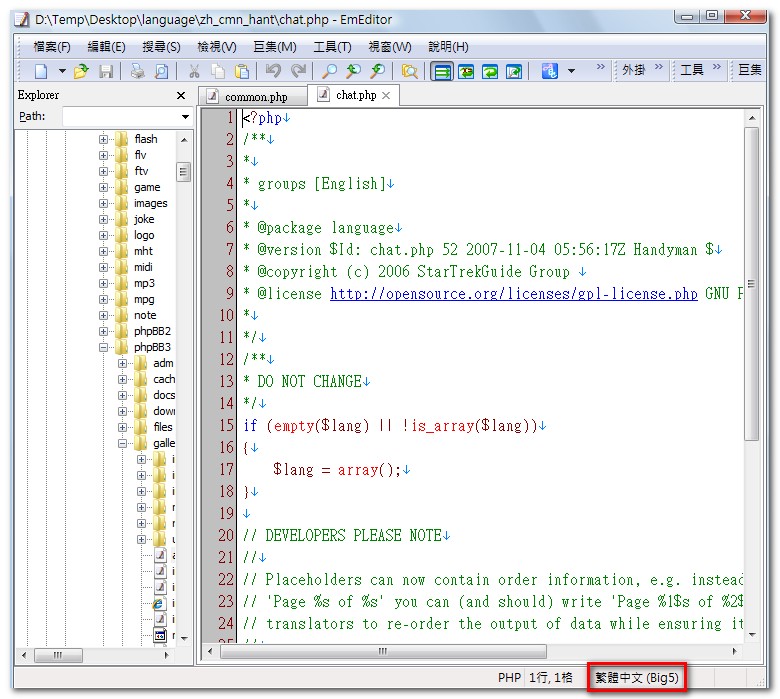This screenshot has width=780, height=699.
Task: Click the Open file folder icon
Action: point(81,71)
